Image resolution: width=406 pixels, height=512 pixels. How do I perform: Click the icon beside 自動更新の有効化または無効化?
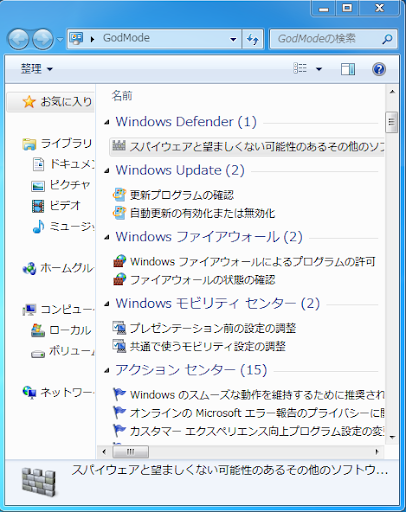point(119,213)
